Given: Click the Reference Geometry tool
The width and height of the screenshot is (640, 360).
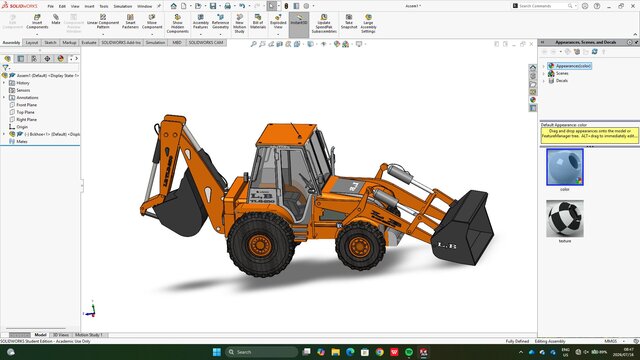Looking at the screenshot, I should [x=220, y=22].
